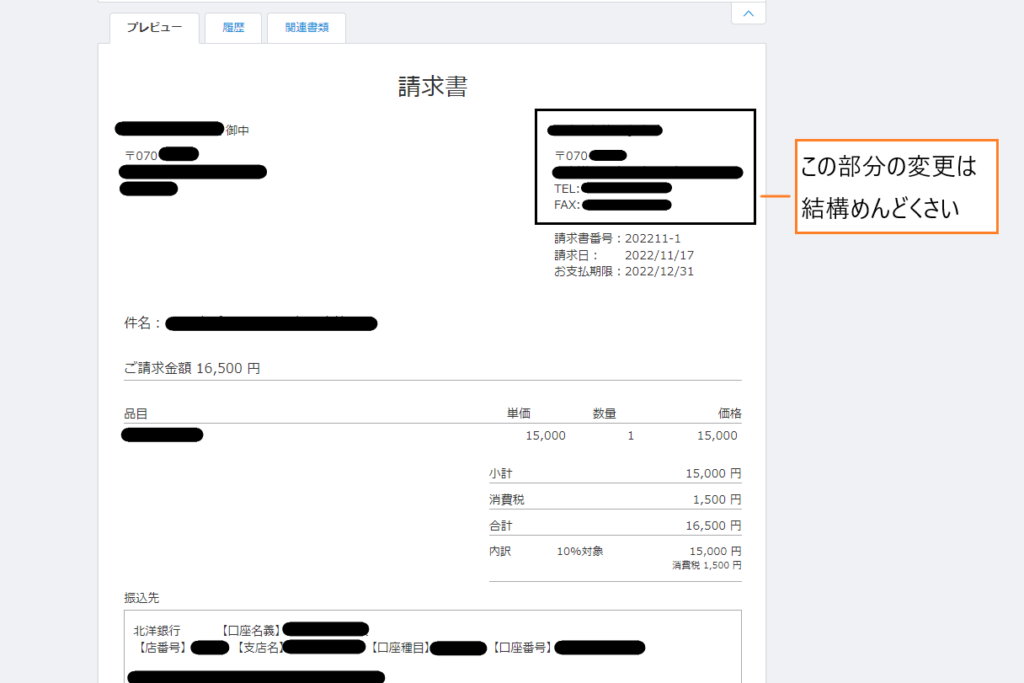
Task: Click the 合計 row label
Action: pyautogui.click(x=500, y=525)
